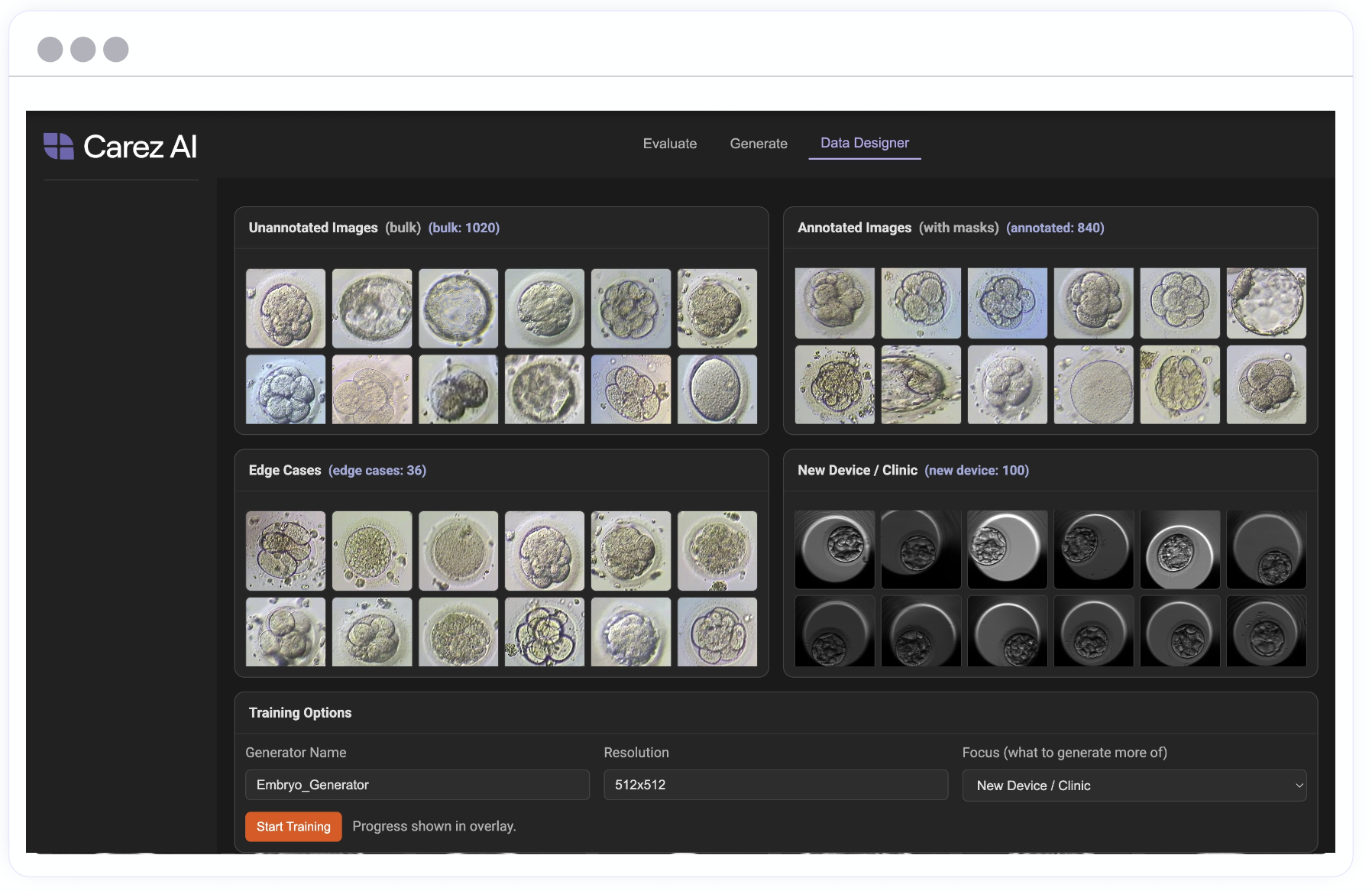Image resolution: width=1372 pixels, height=891 pixels.
Task: Open last bottom-row thumbnail in Edge Cases
Action: click(x=717, y=632)
